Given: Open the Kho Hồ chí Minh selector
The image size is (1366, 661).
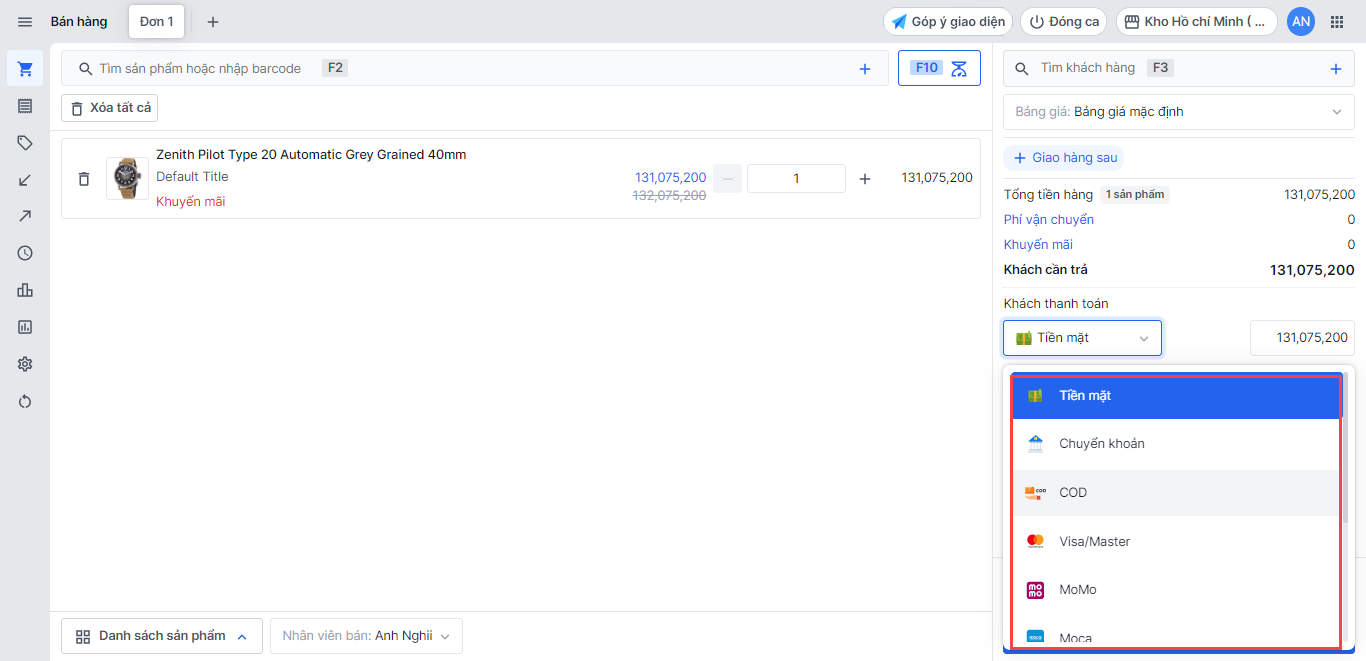Looking at the screenshot, I should point(1197,22).
